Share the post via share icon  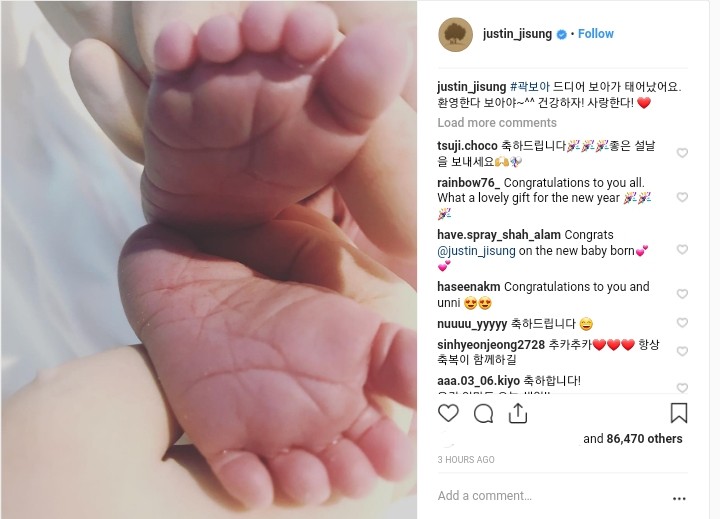pyautogui.click(x=518, y=413)
